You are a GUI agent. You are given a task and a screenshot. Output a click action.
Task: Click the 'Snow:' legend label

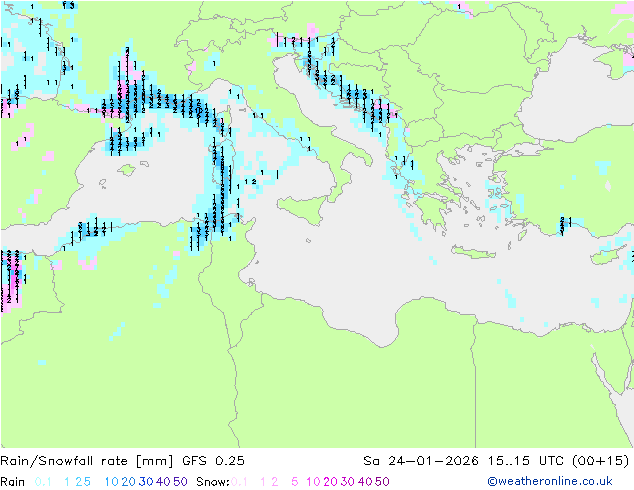pyautogui.click(x=213, y=482)
